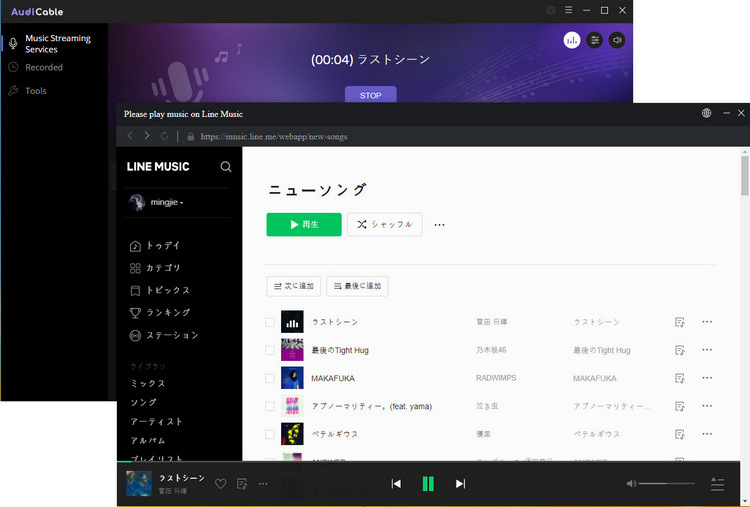Check the ベテルギウス song checkbox
Image resolution: width=750 pixels, height=507 pixels.
270,434
